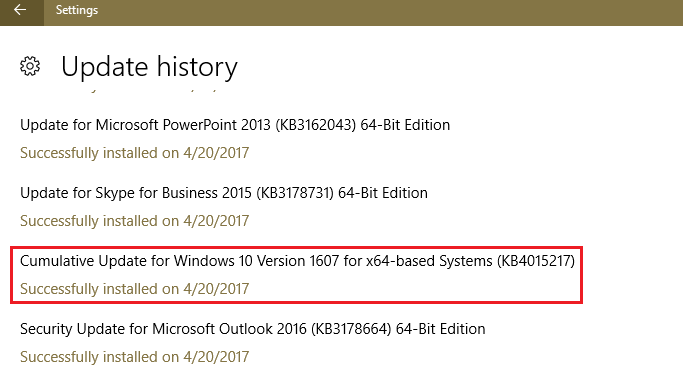683x386 pixels.
Task: Click the install status under the Windows 10 cumulative update
Action: [135, 289]
